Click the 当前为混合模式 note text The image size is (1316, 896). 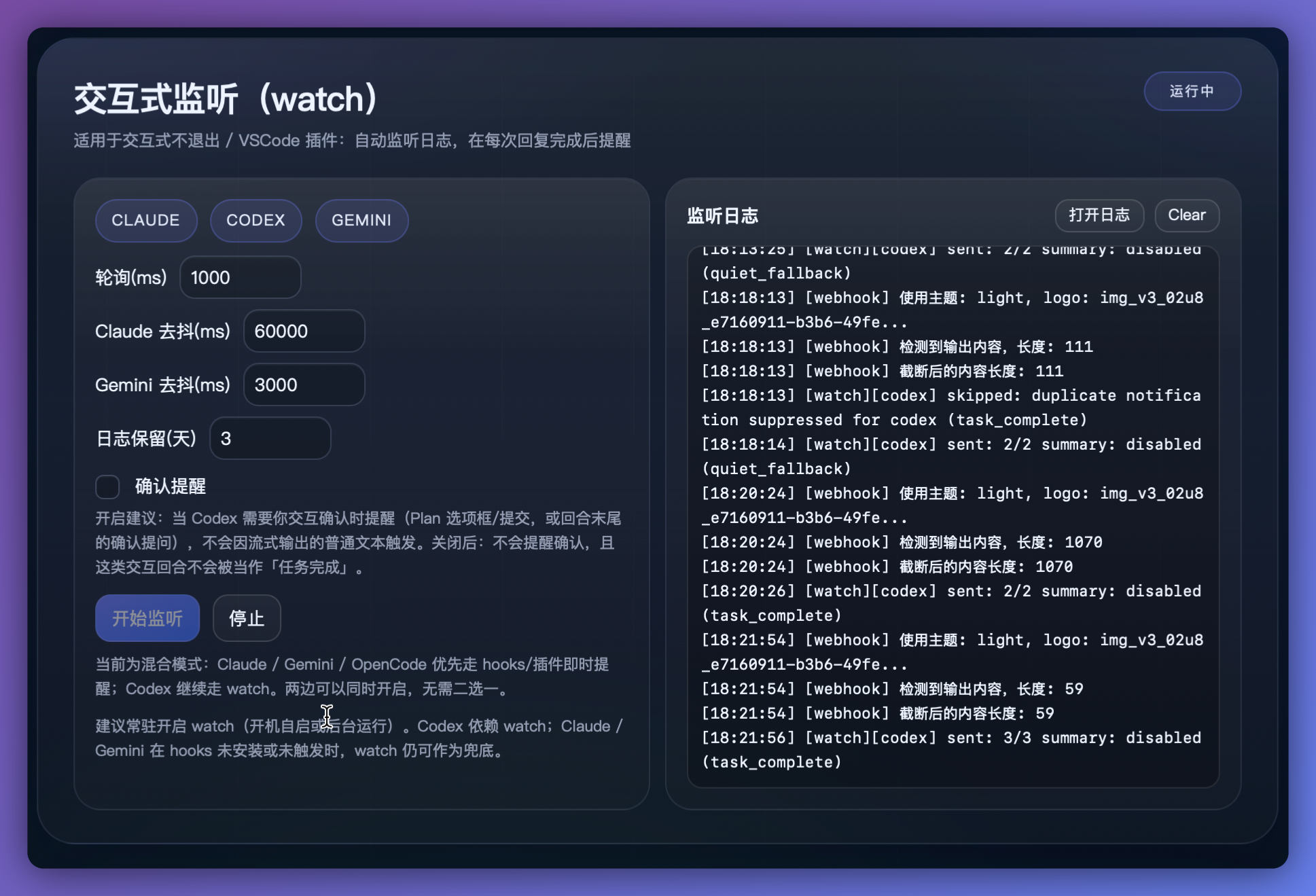tap(353, 677)
